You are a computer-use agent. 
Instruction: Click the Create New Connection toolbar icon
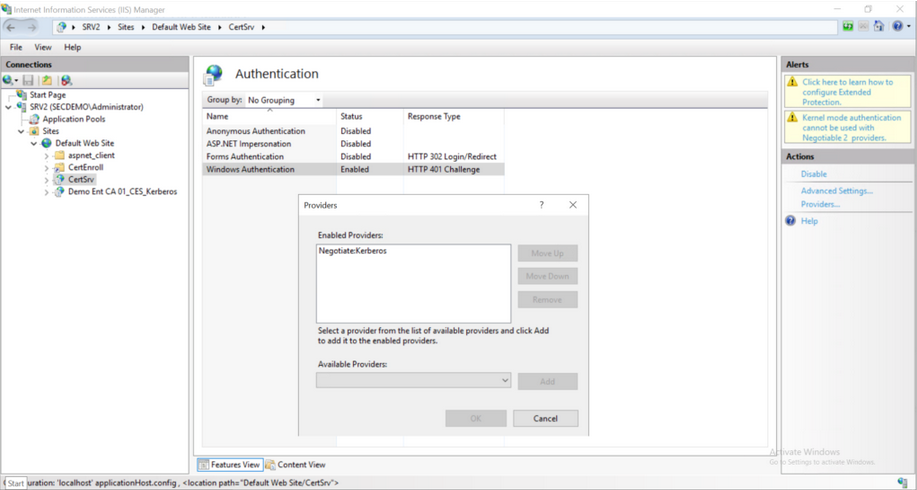(x=8, y=80)
